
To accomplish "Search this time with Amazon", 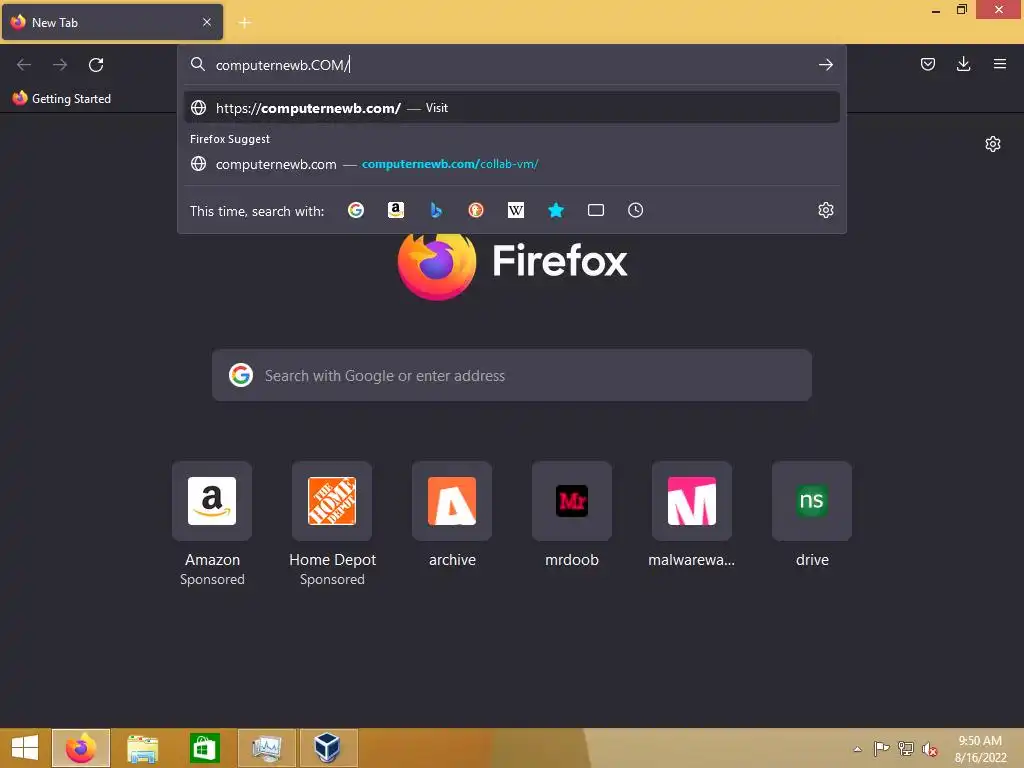I will point(396,210).
